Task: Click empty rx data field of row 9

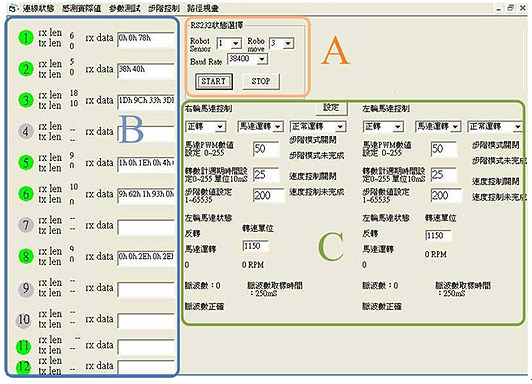Action: (146, 289)
